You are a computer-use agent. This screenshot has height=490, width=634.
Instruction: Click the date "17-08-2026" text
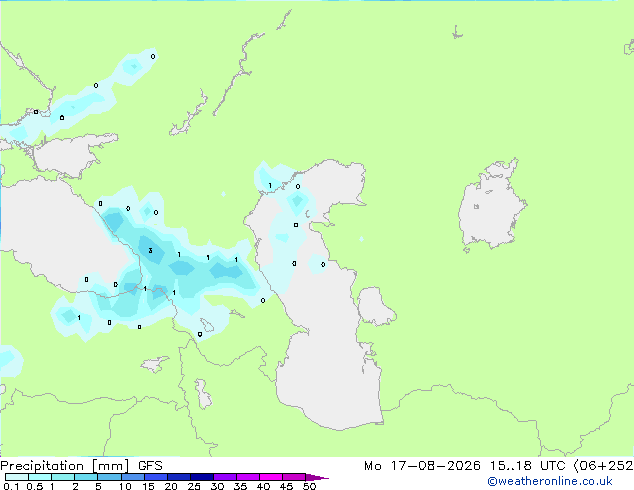pos(435,466)
